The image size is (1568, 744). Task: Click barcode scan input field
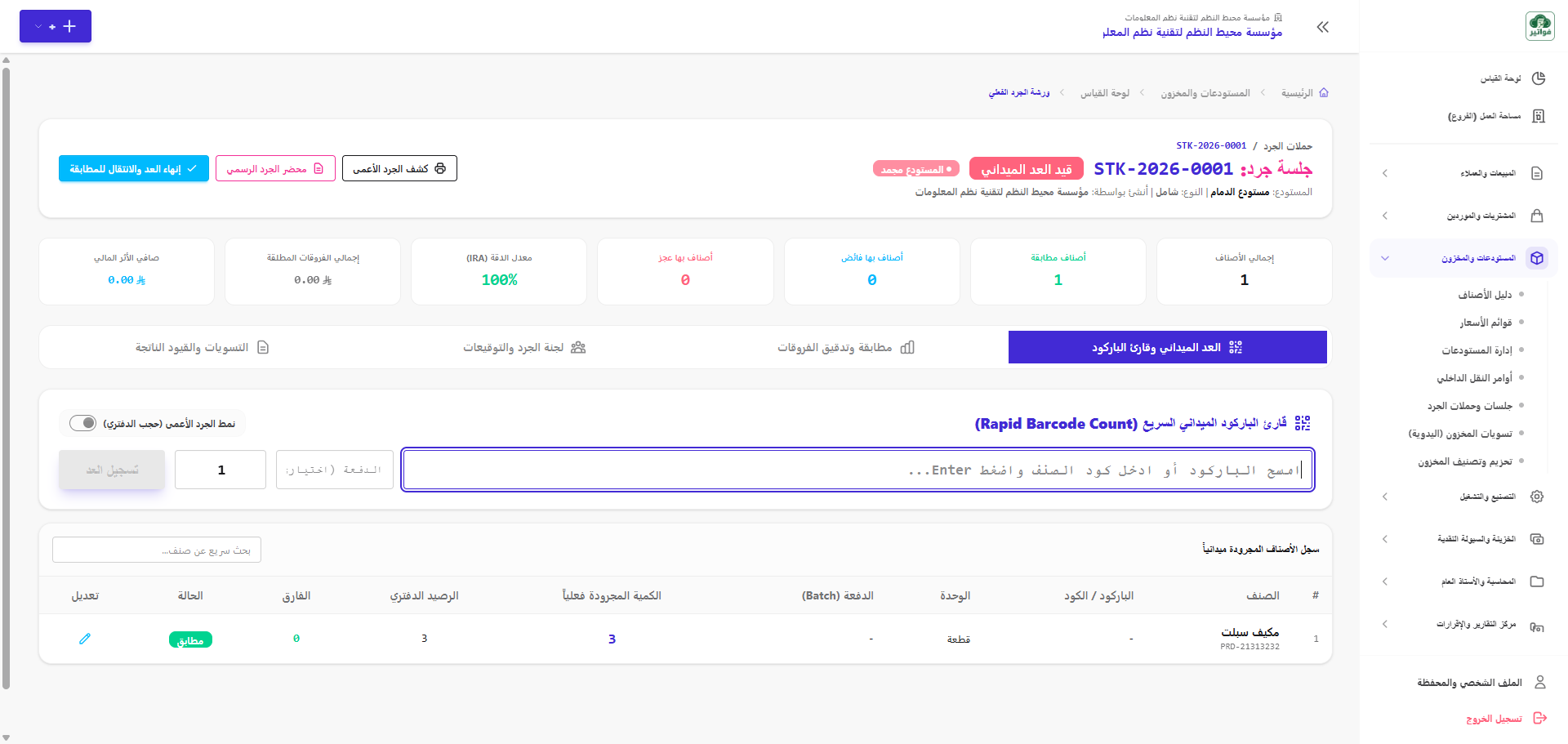click(x=857, y=470)
